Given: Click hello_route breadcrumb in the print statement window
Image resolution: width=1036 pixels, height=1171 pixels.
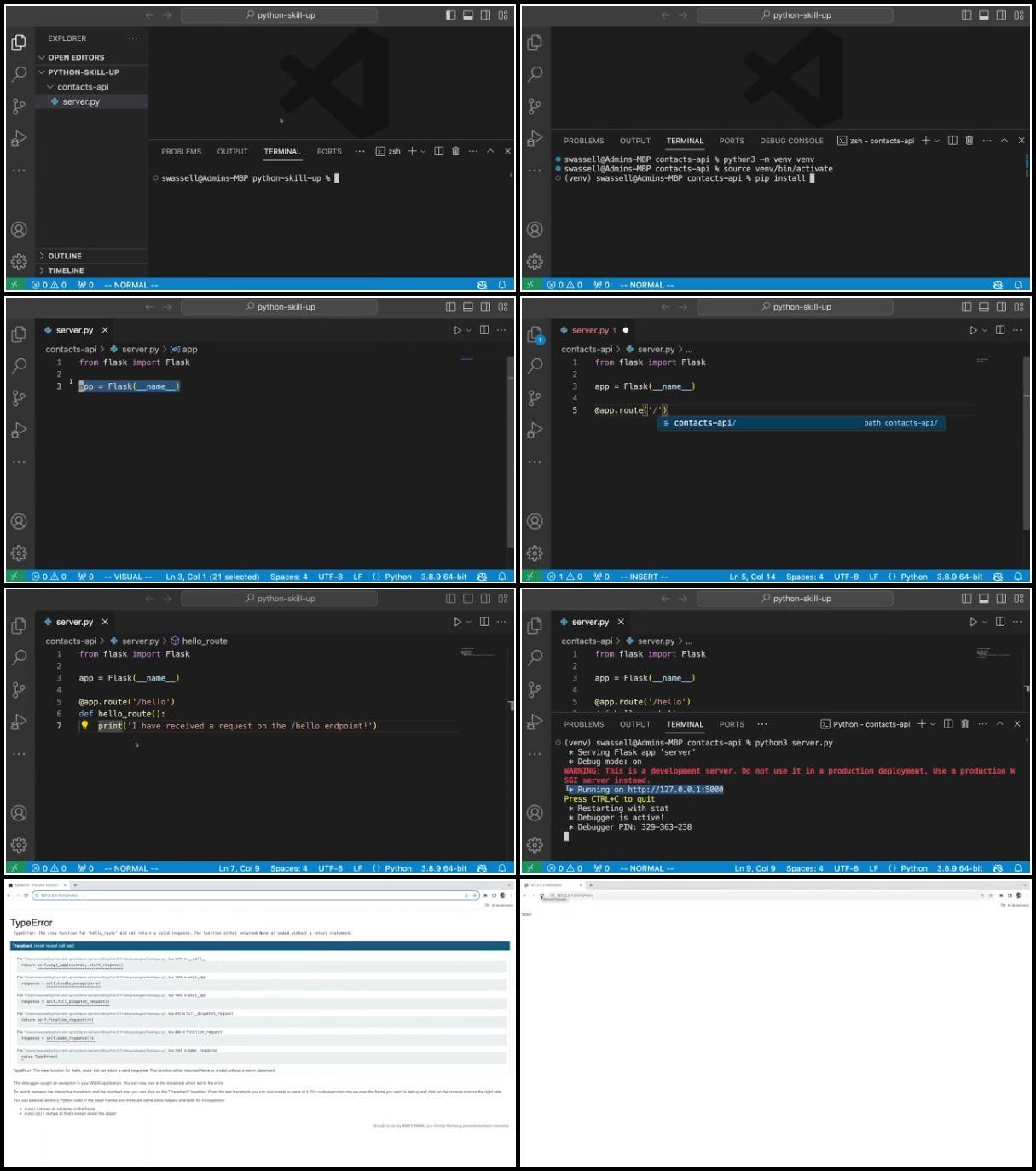Looking at the screenshot, I should click(205, 641).
